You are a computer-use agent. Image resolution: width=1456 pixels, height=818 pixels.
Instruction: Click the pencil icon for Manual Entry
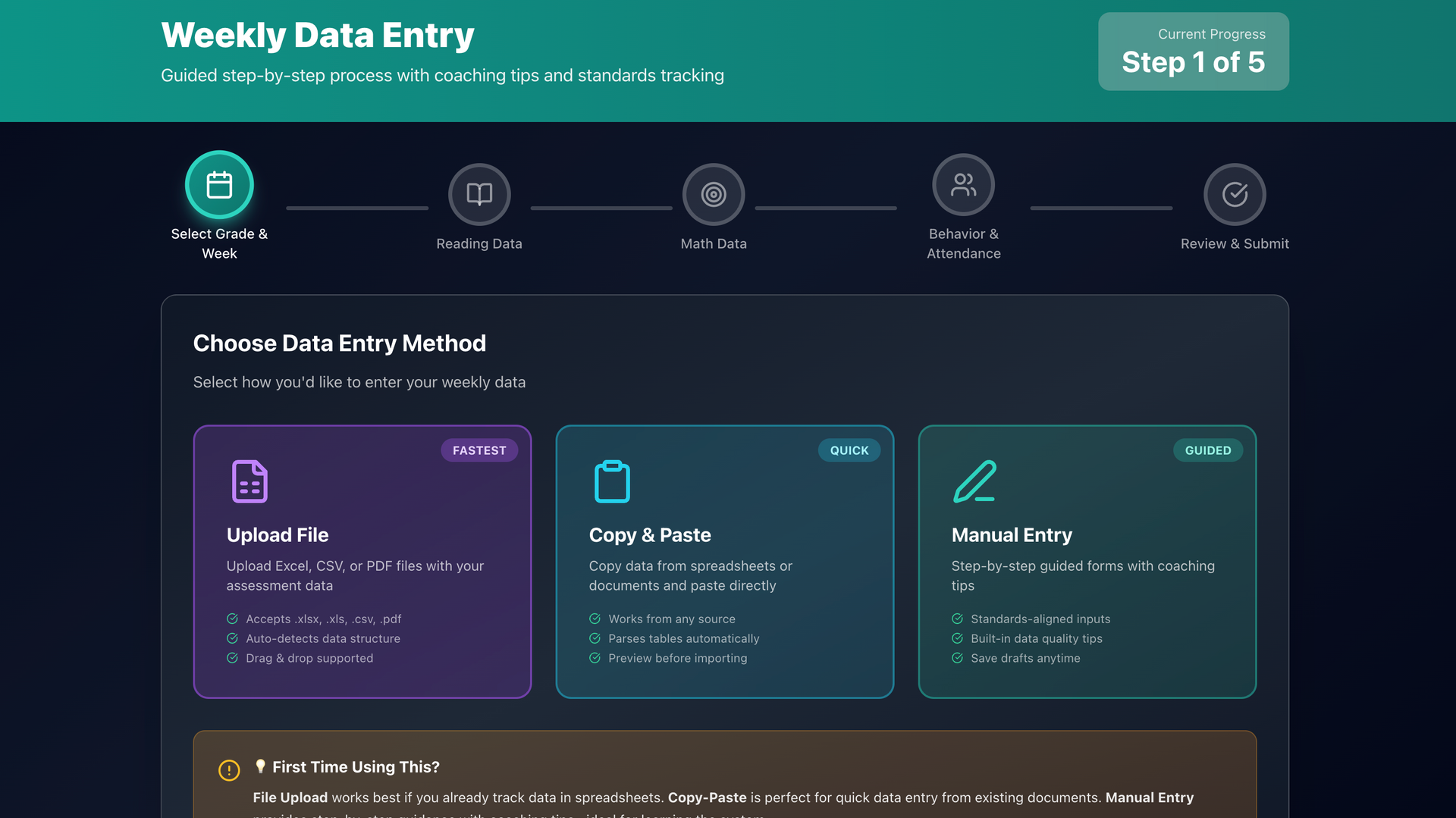pos(974,481)
